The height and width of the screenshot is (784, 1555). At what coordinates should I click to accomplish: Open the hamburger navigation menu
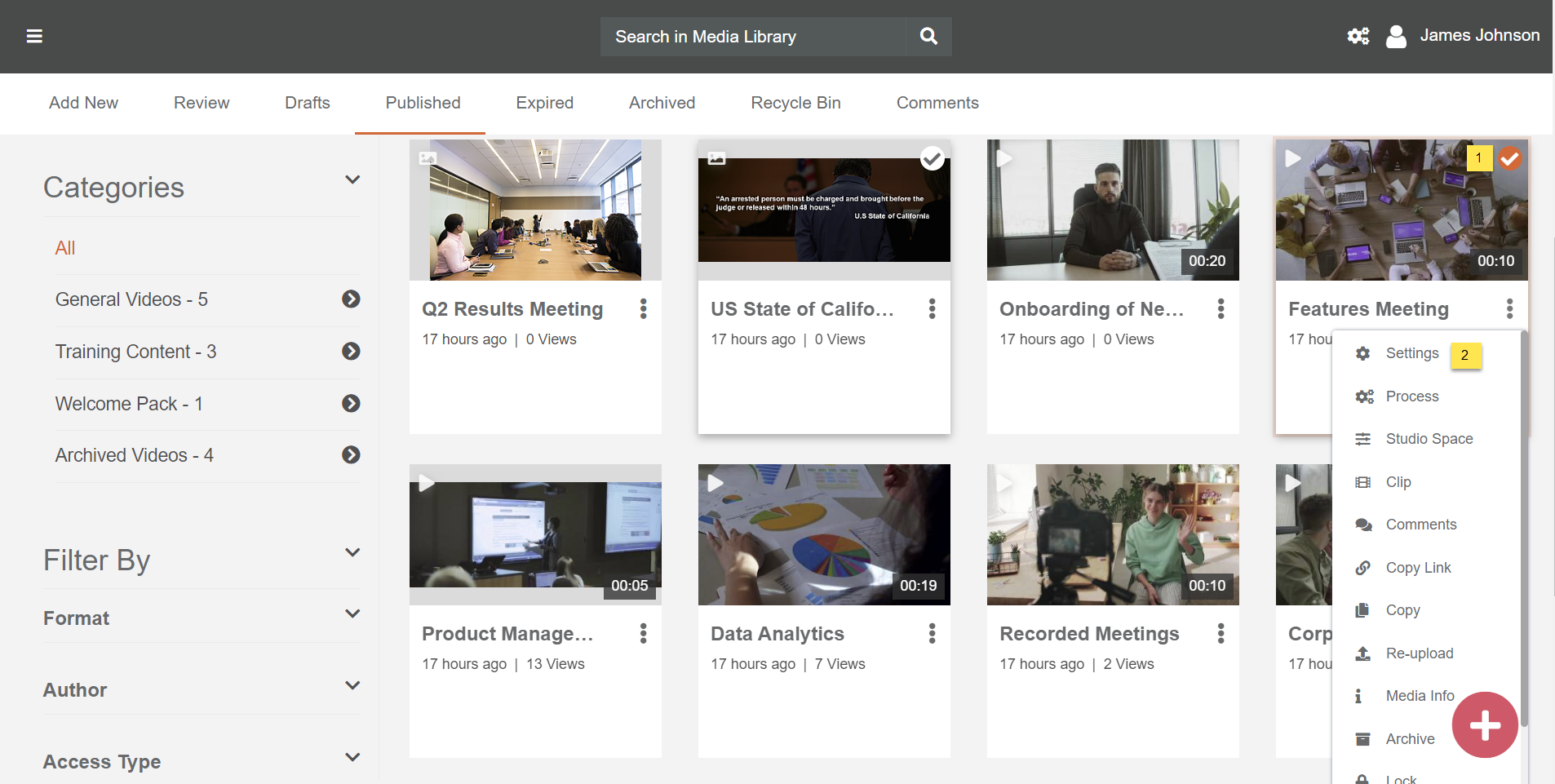click(34, 36)
